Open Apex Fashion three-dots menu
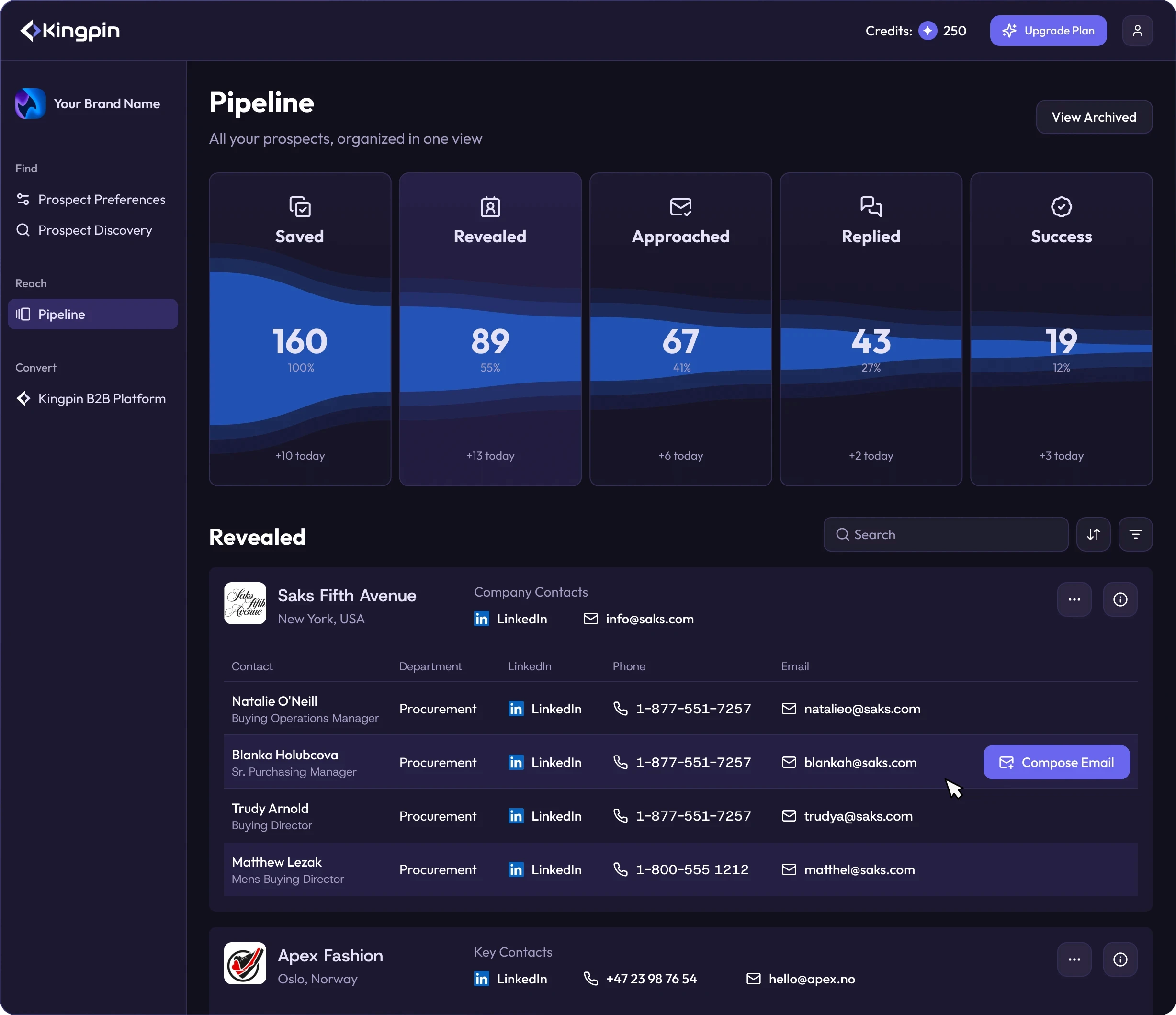This screenshot has width=1176, height=1015. [x=1074, y=959]
